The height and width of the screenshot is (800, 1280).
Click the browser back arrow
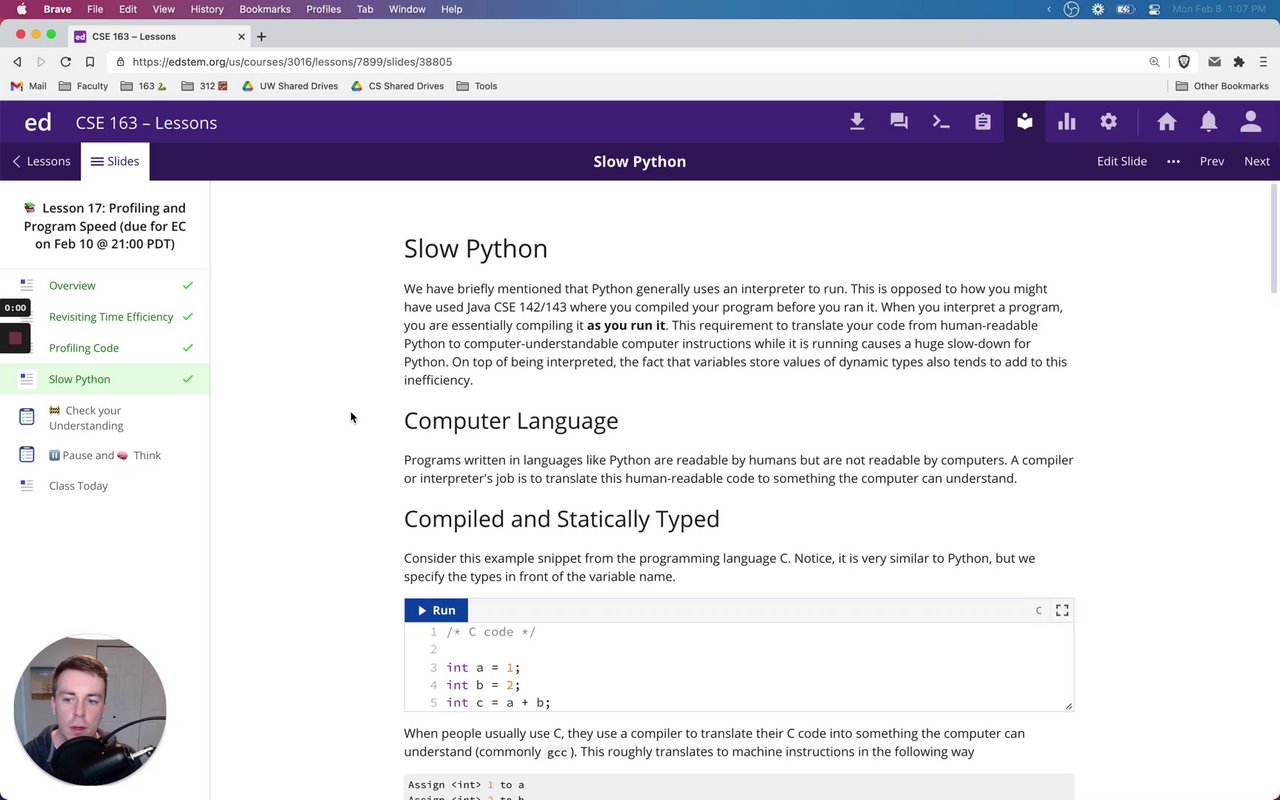click(17, 62)
